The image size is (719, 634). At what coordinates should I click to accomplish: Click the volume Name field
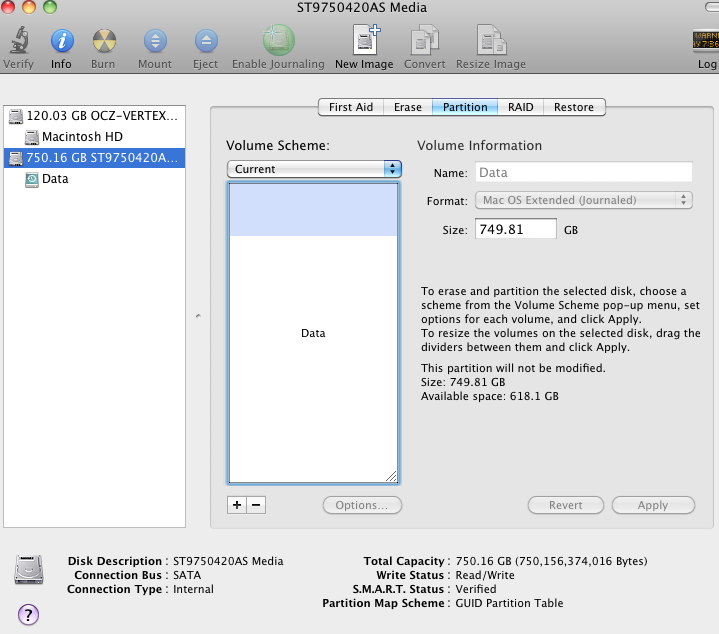pyautogui.click(x=584, y=173)
